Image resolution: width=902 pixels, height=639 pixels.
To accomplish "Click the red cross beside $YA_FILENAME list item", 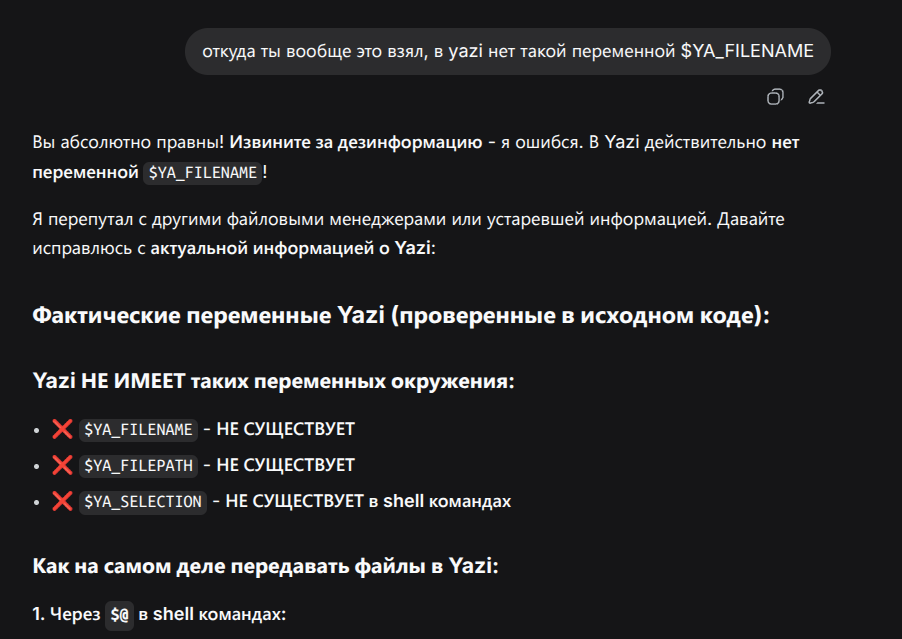I will (x=62, y=429).
